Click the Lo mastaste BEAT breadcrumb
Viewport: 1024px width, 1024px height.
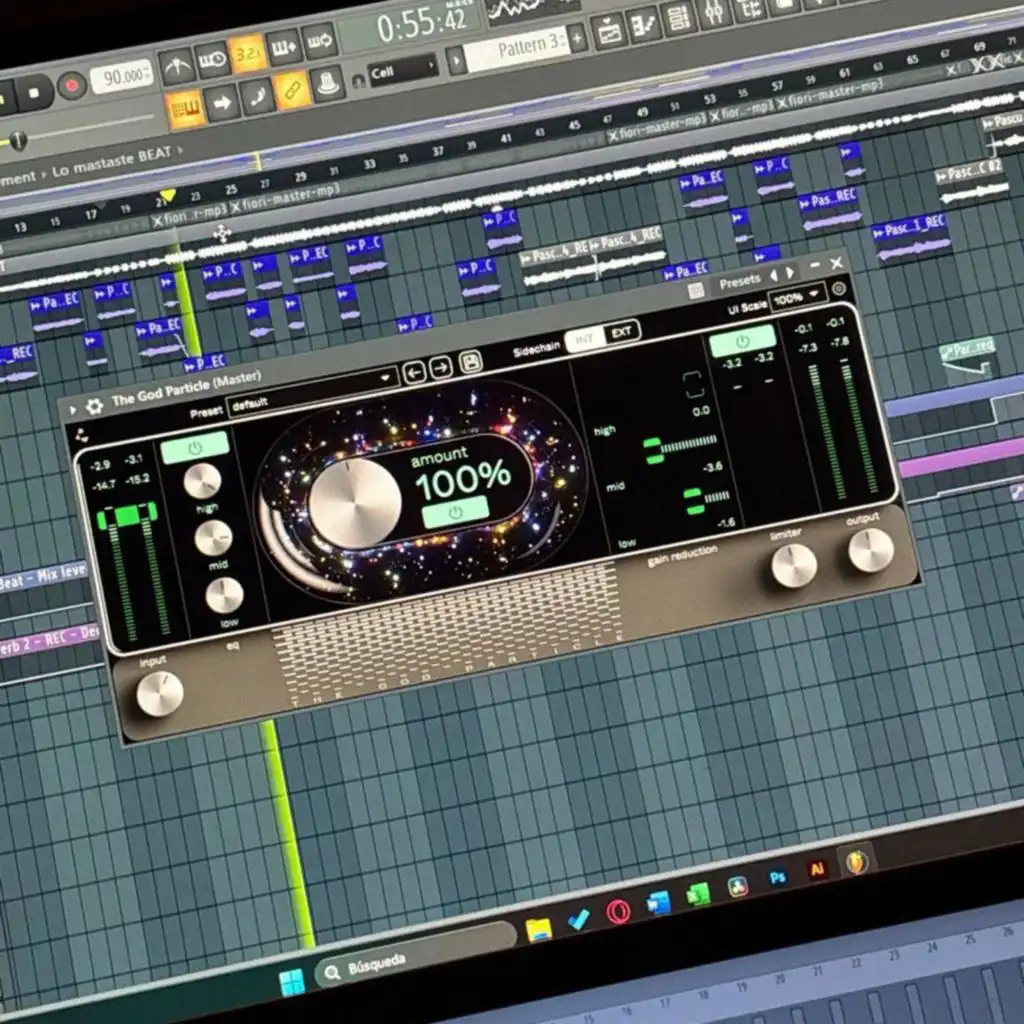pos(112,162)
